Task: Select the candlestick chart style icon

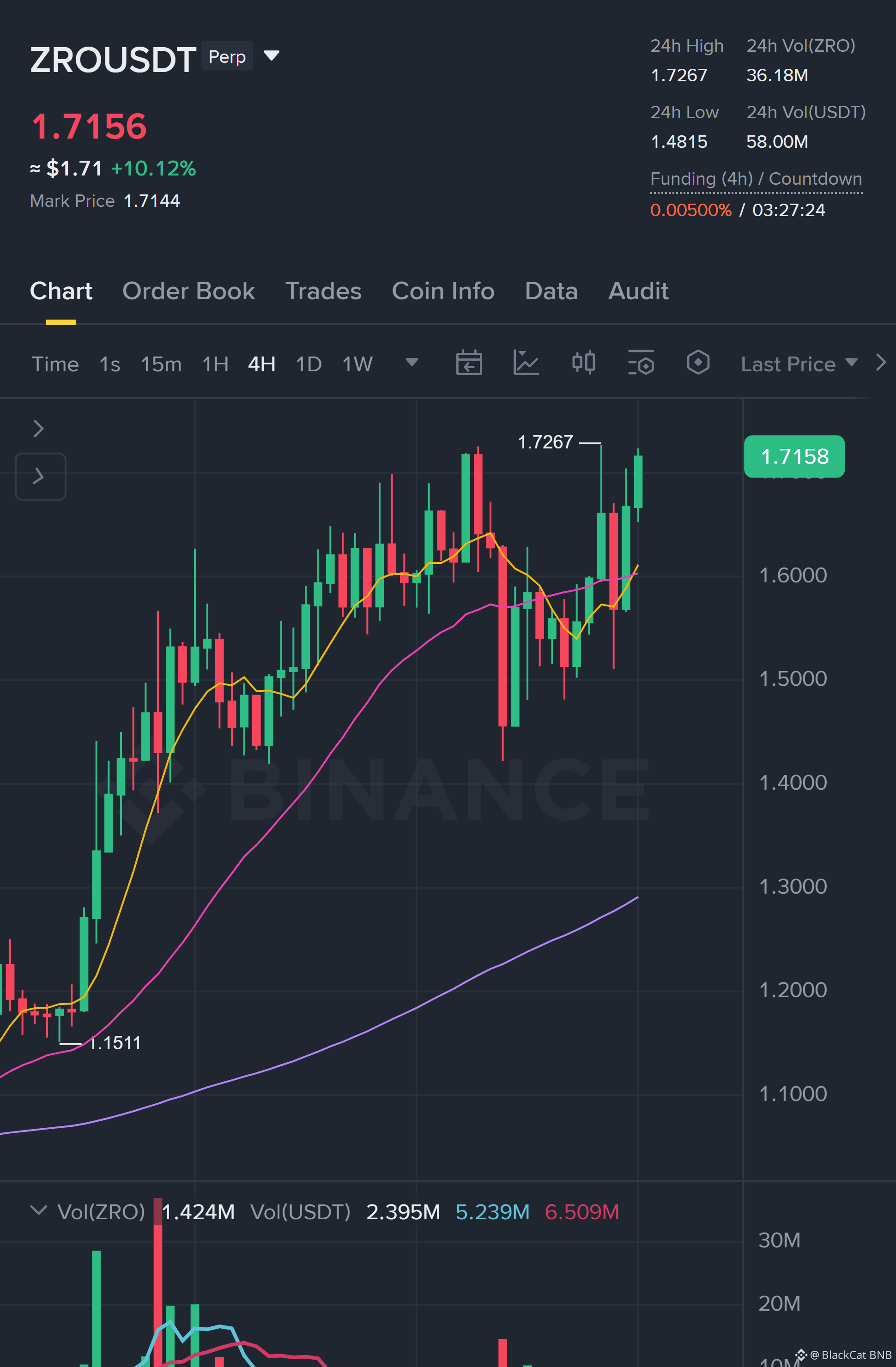Action: 583,363
